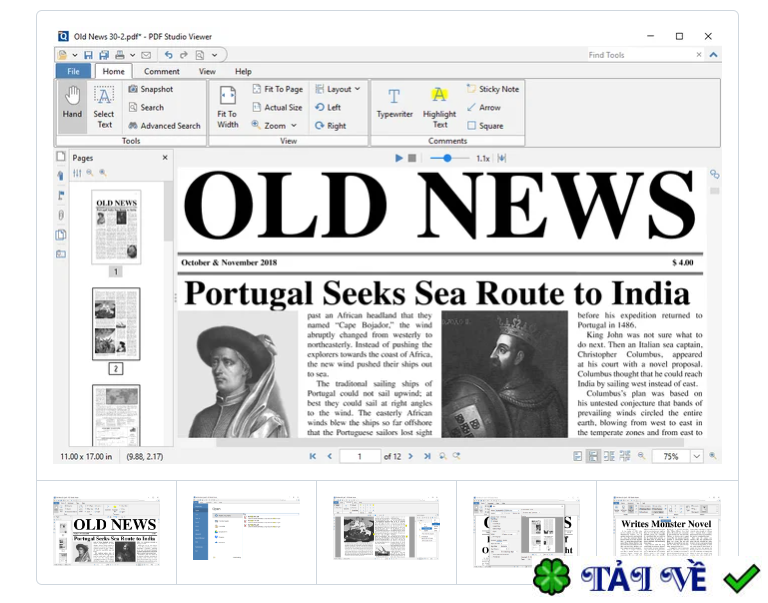
Task: Open file using the folder icon
Action: 62,55
